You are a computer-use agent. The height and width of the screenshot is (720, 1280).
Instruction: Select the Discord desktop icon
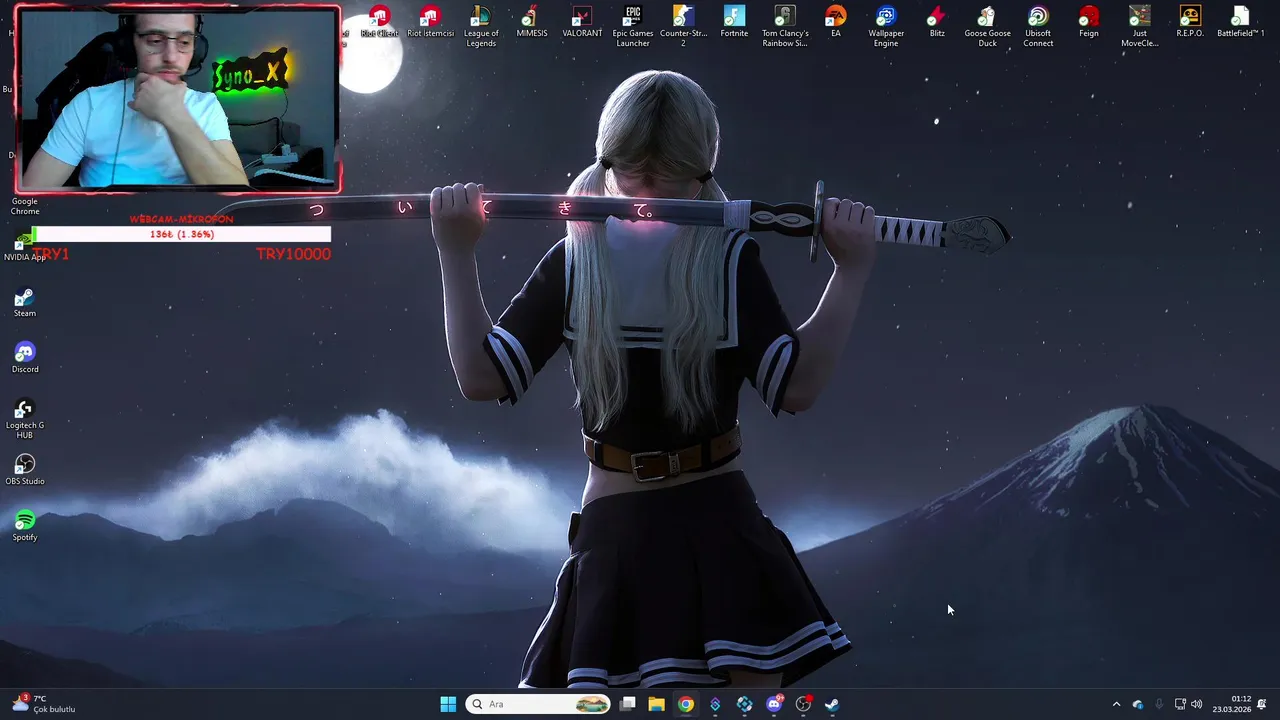click(25, 358)
